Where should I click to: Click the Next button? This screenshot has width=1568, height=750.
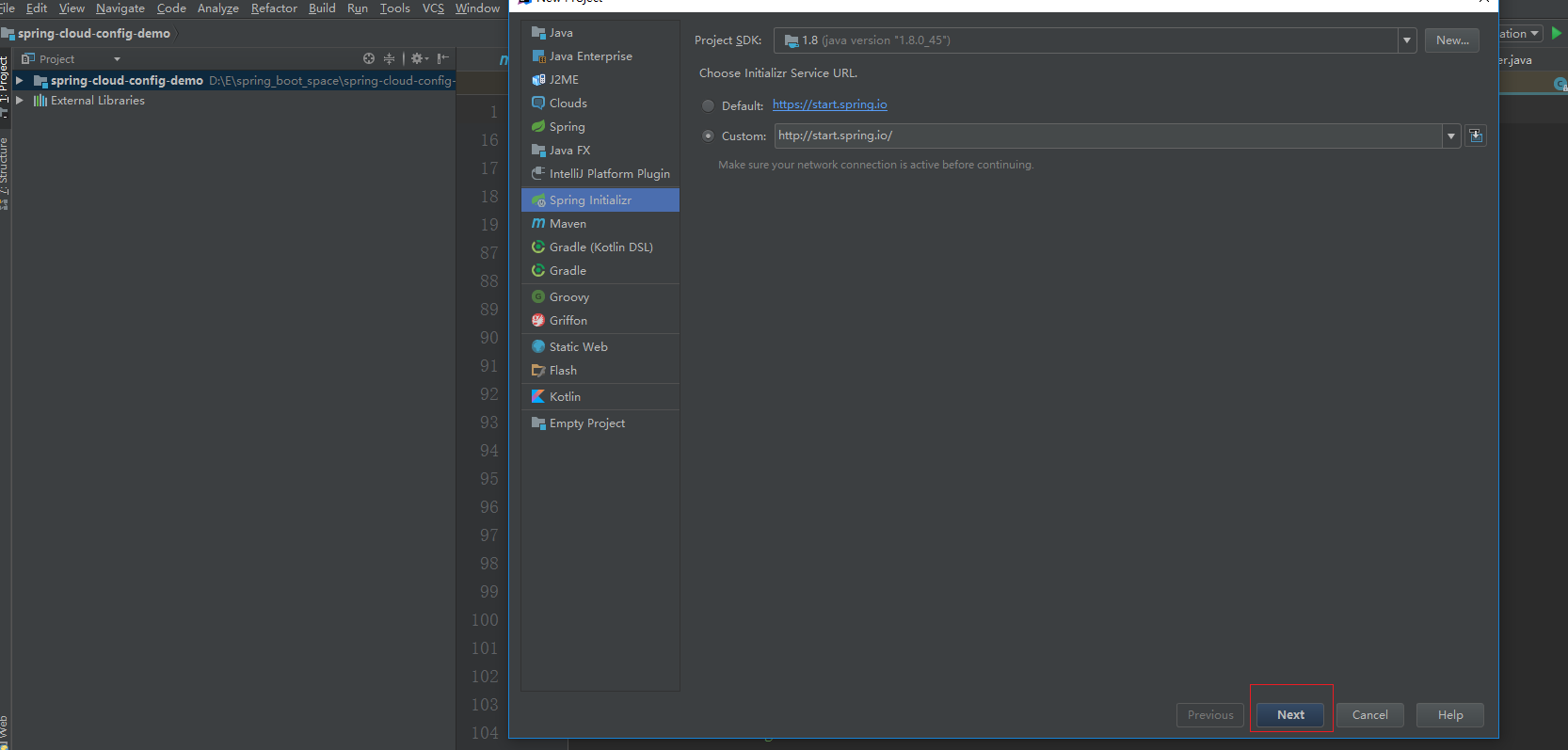click(x=1290, y=715)
